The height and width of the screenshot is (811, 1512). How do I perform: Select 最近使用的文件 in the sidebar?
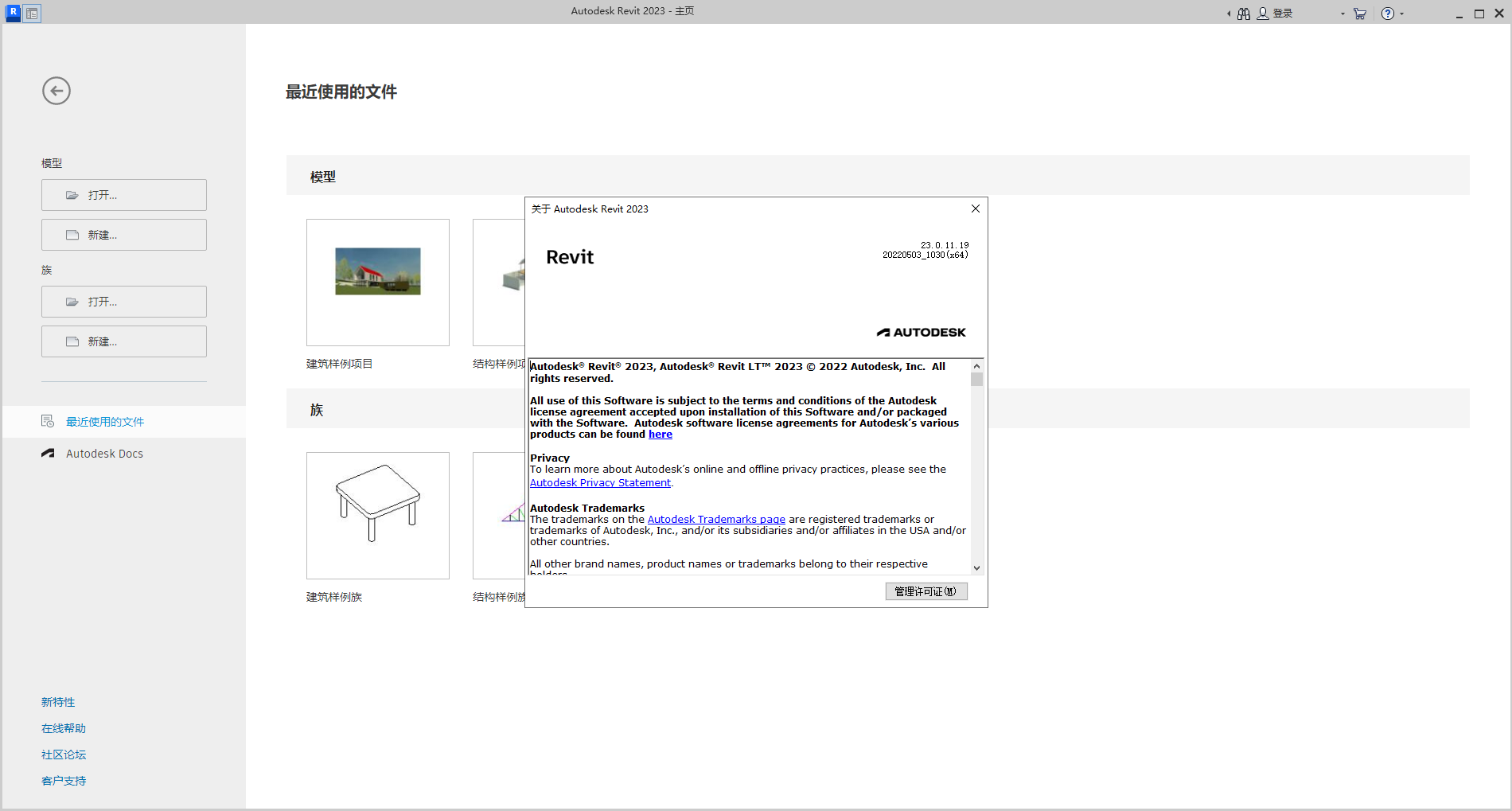click(105, 421)
